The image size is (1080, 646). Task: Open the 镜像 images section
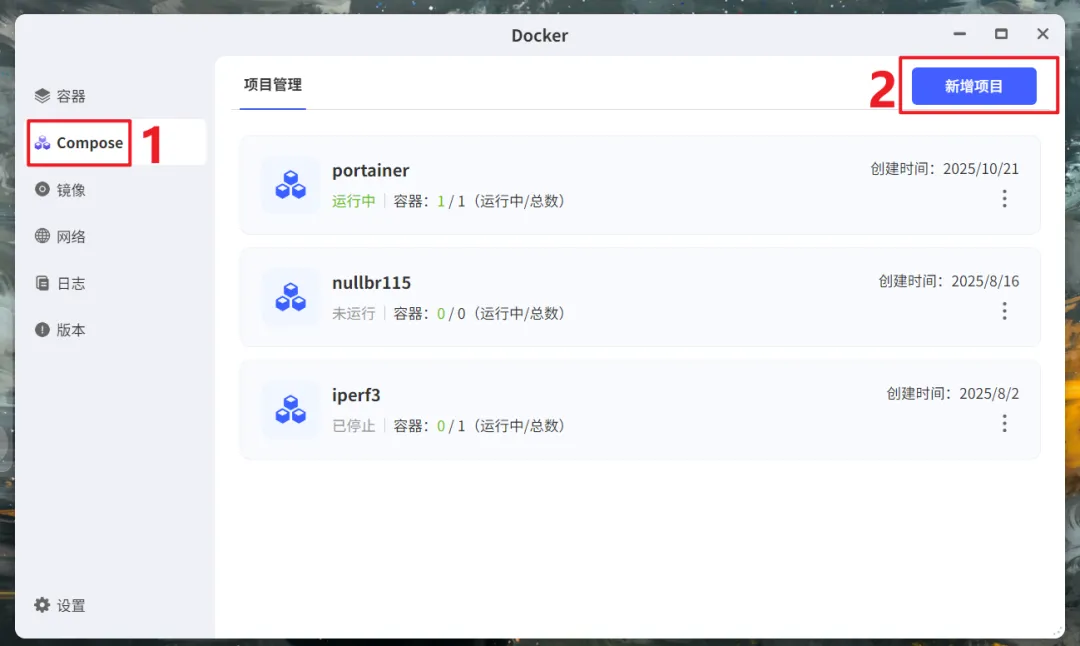(116, 189)
